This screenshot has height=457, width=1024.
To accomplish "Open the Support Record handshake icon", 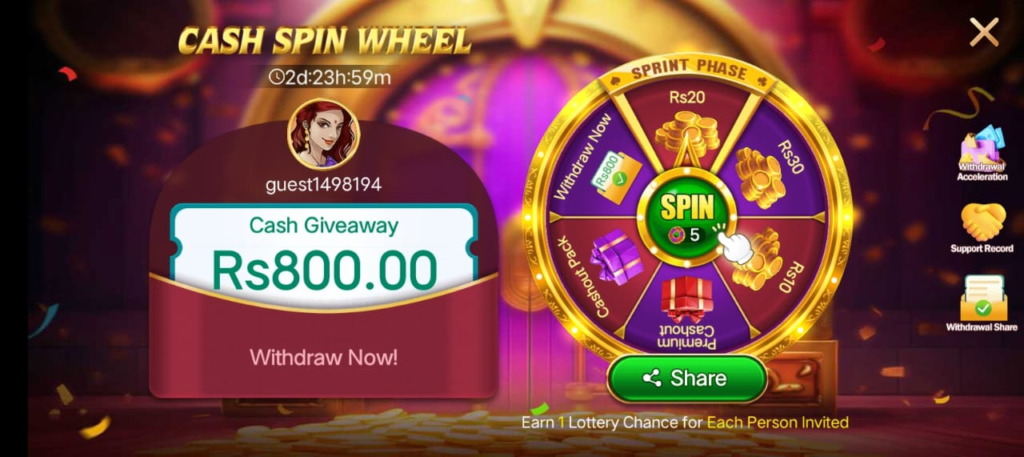I will pos(982,228).
